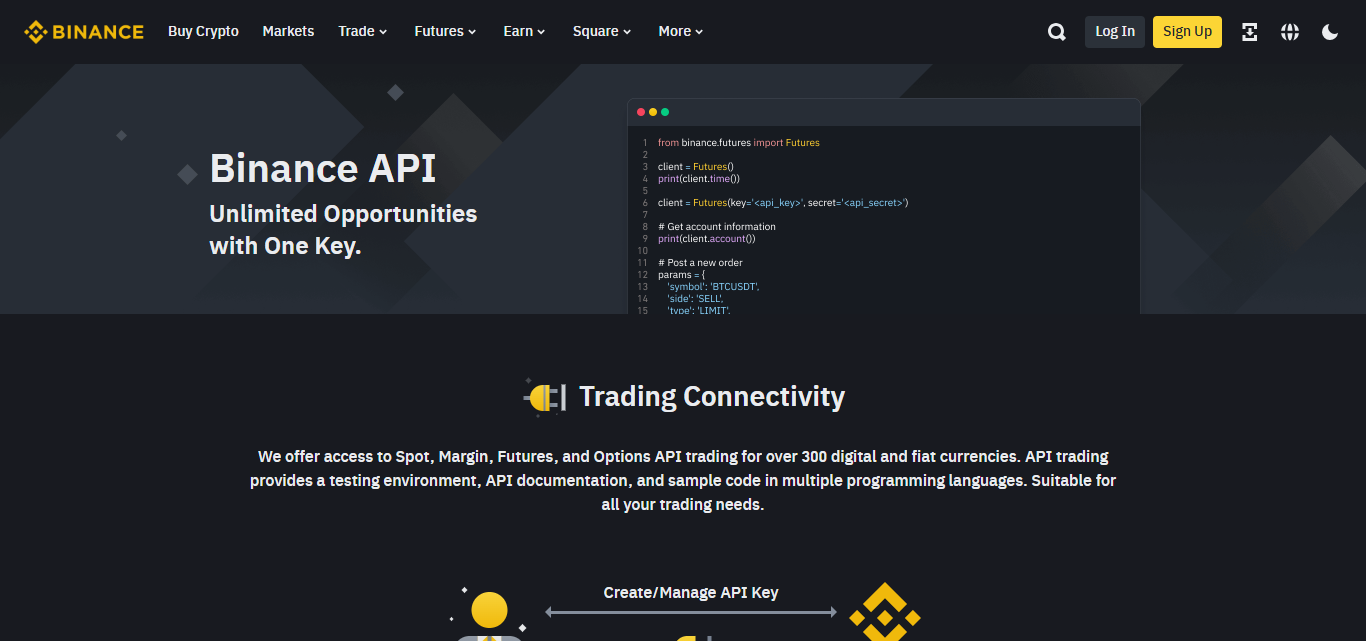
Task: Click the Trading Connectivity heading
Action: (x=712, y=397)
